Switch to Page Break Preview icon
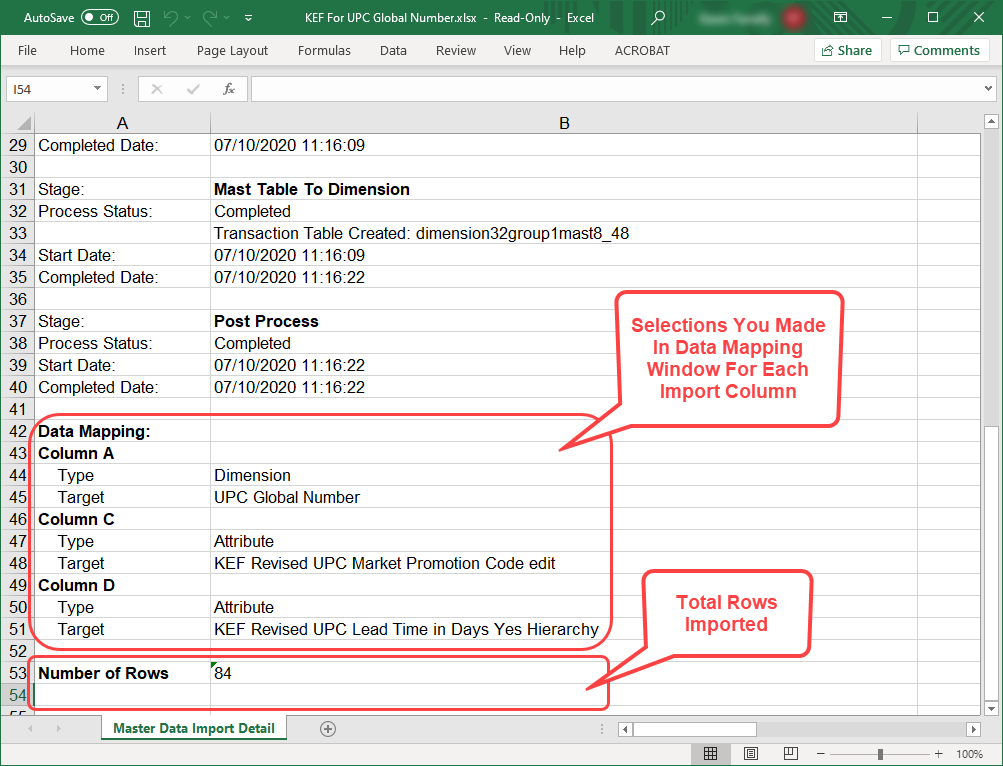This screenshot has width=1003, height=766. [789, 754]
